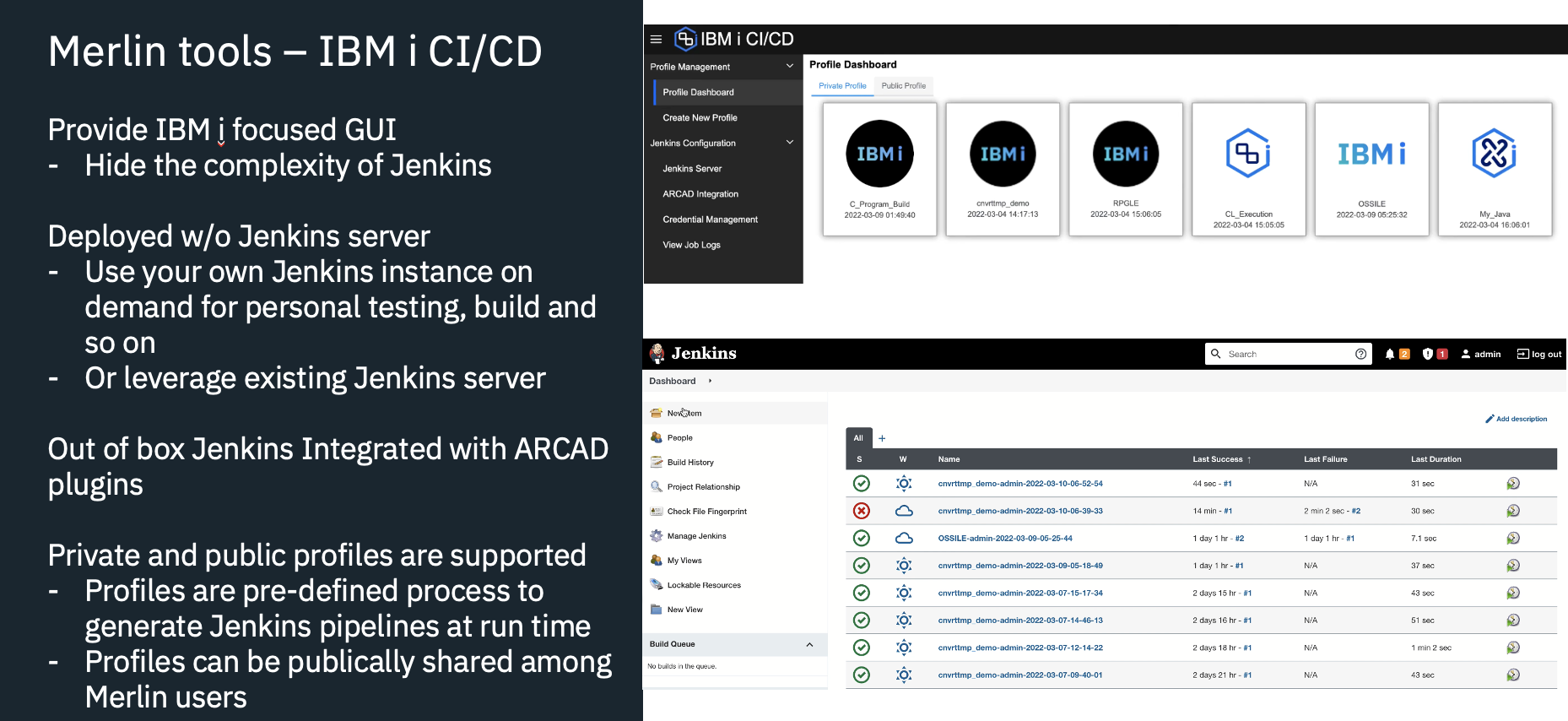Click the Build History notepad icon
The image size is (1568, 721).
(657, 462)
